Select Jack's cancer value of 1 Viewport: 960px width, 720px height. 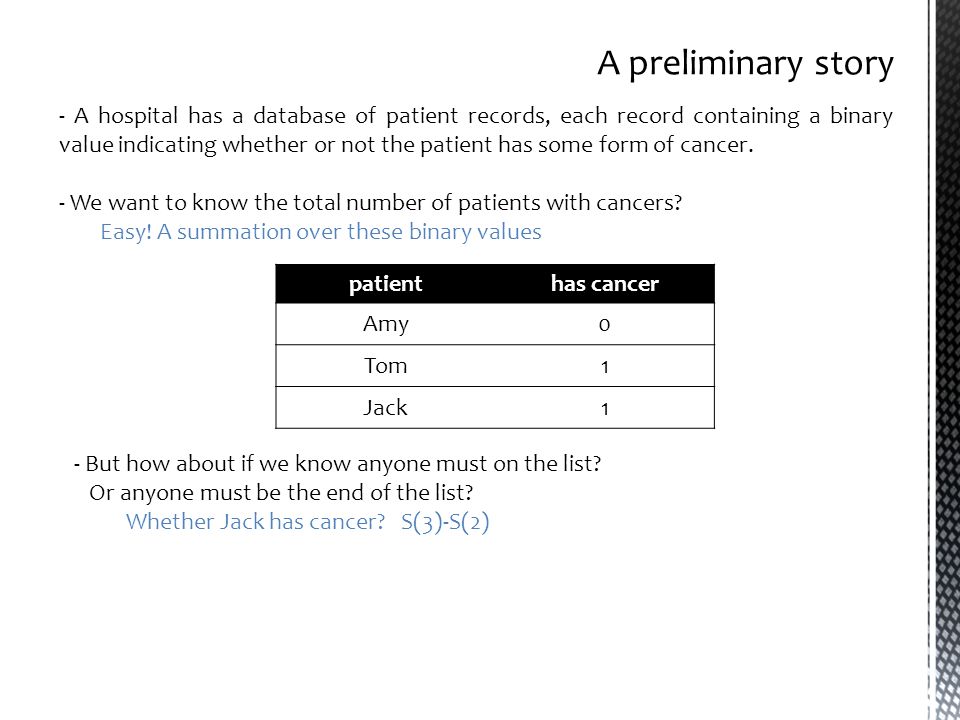(x=604, y=408)
